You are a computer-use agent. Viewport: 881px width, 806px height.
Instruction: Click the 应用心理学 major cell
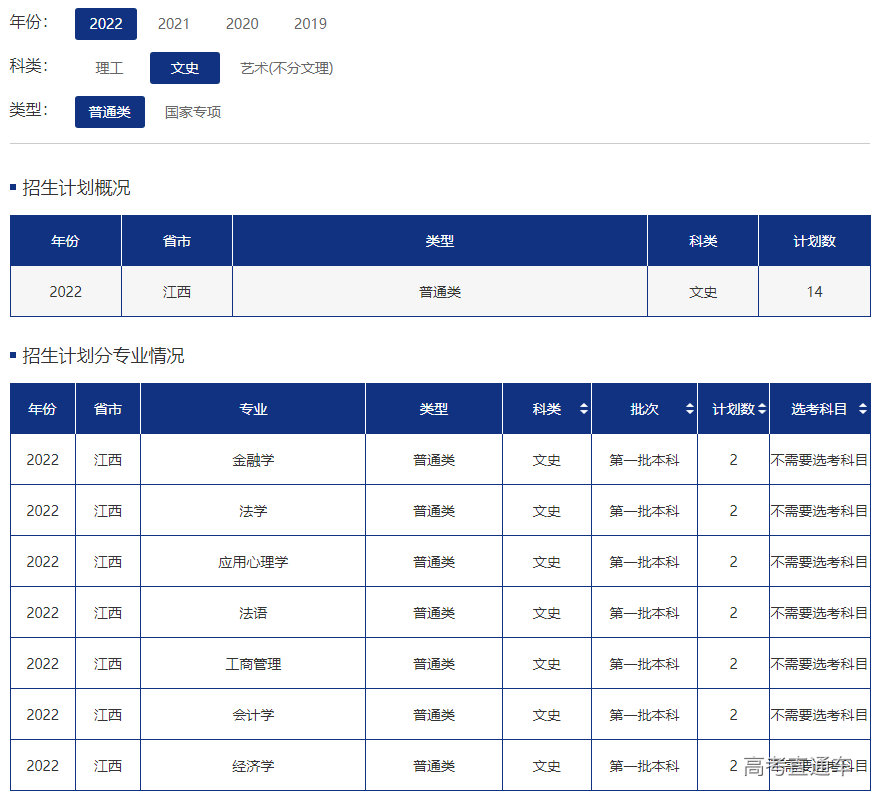[253, 562]
